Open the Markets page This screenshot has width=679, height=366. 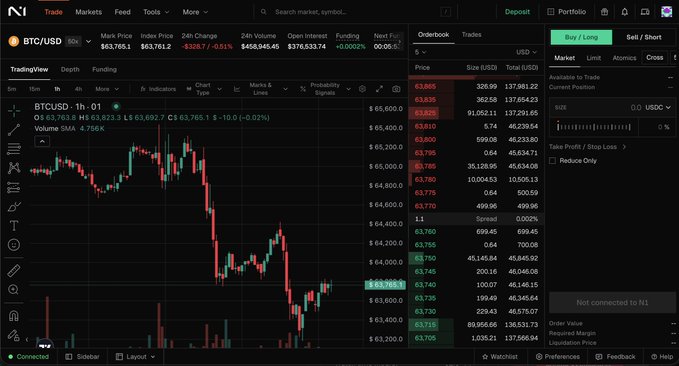click(x=88, y=12)
